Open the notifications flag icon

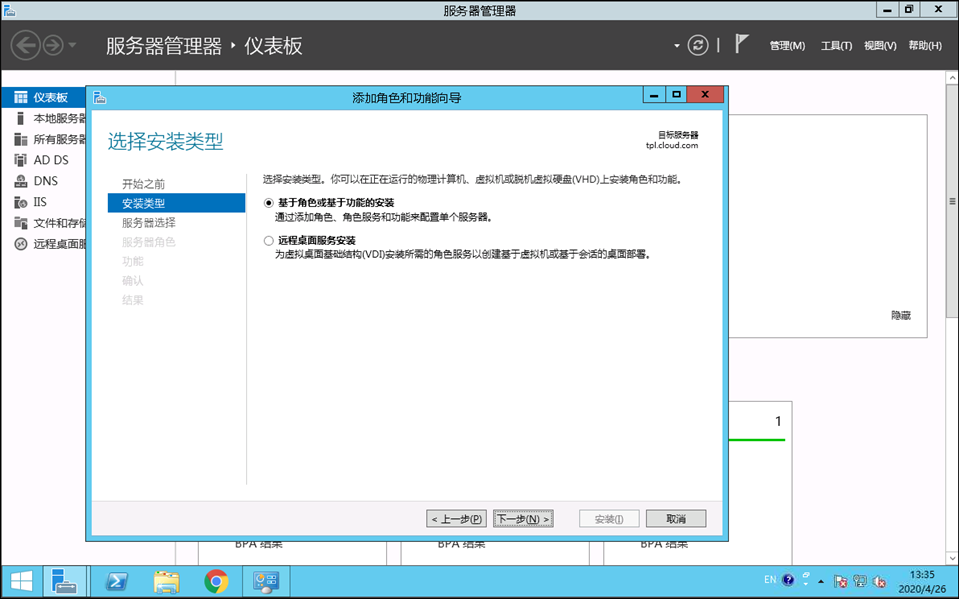[741, 45]
